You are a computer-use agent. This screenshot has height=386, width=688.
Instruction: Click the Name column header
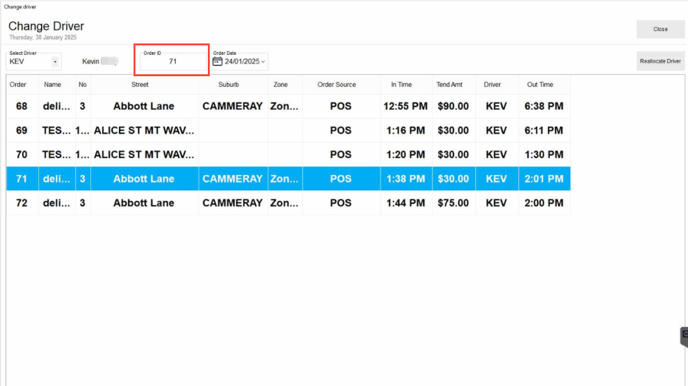click(52, 85)
